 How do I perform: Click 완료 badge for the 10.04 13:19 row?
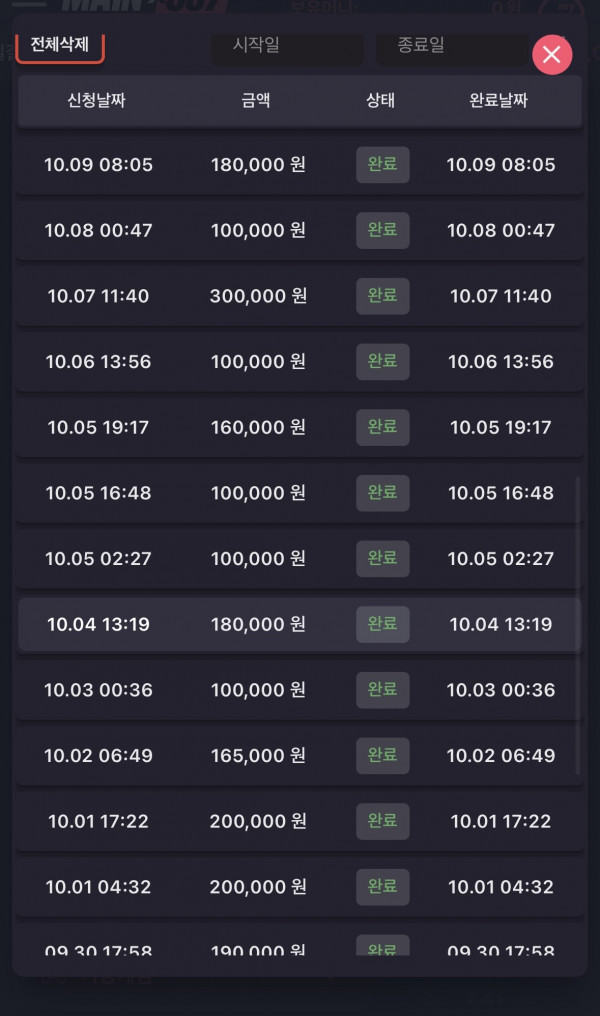click(382, 624)
